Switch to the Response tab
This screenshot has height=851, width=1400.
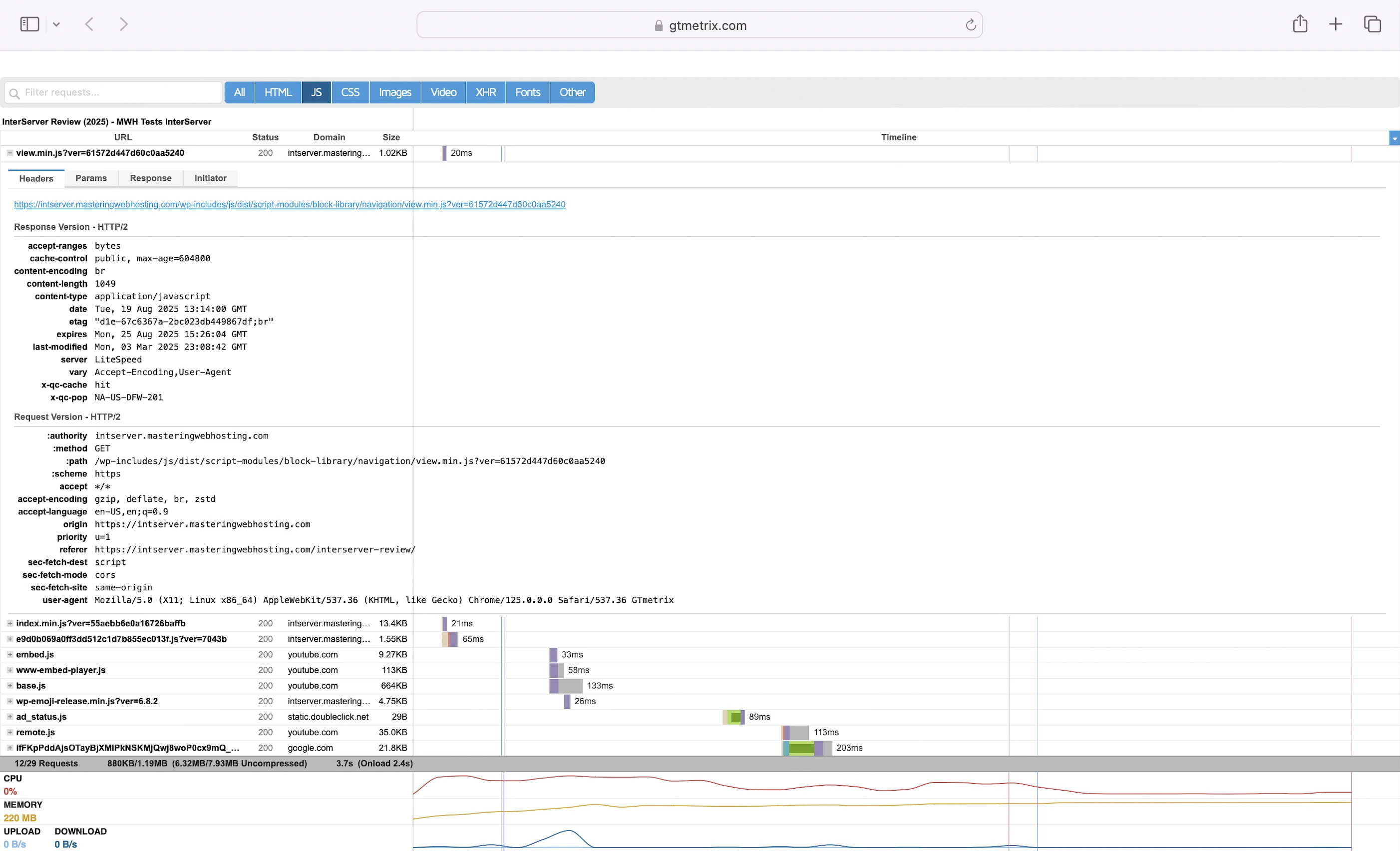151,178
